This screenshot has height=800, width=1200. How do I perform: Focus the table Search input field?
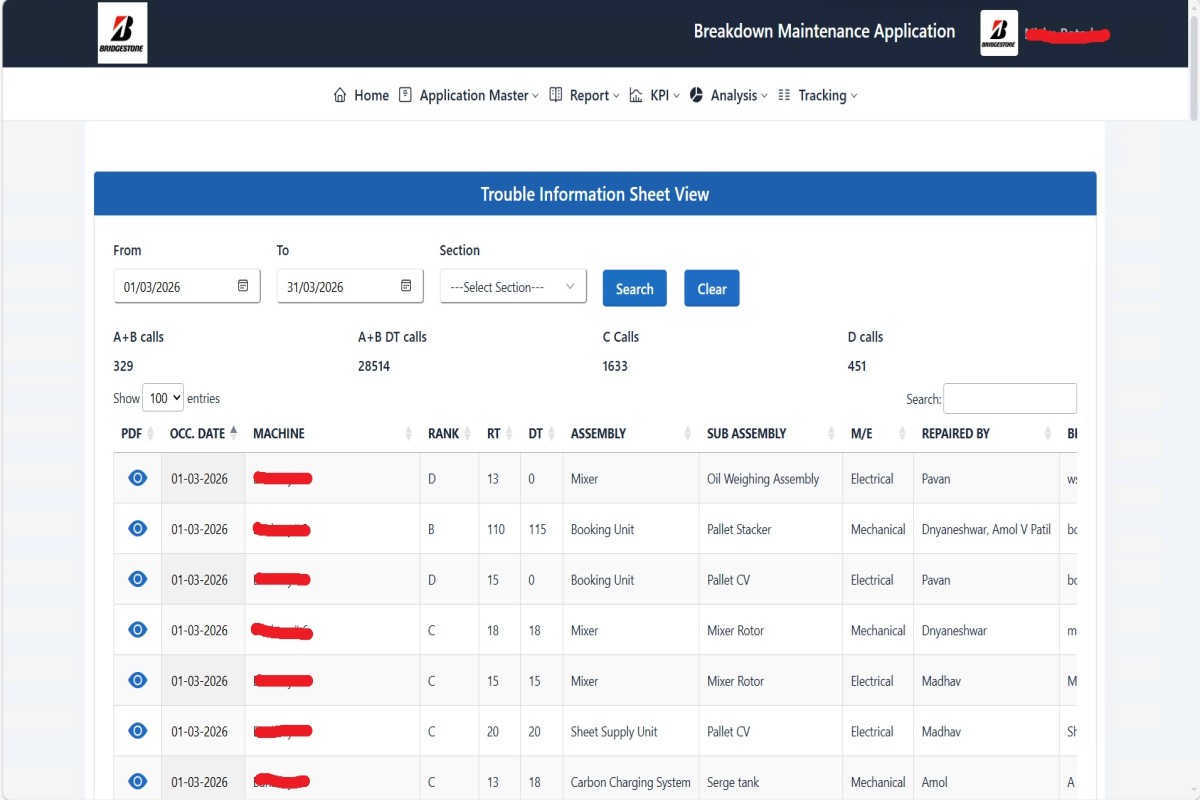pyautogui.click(x=1009, y=398)
